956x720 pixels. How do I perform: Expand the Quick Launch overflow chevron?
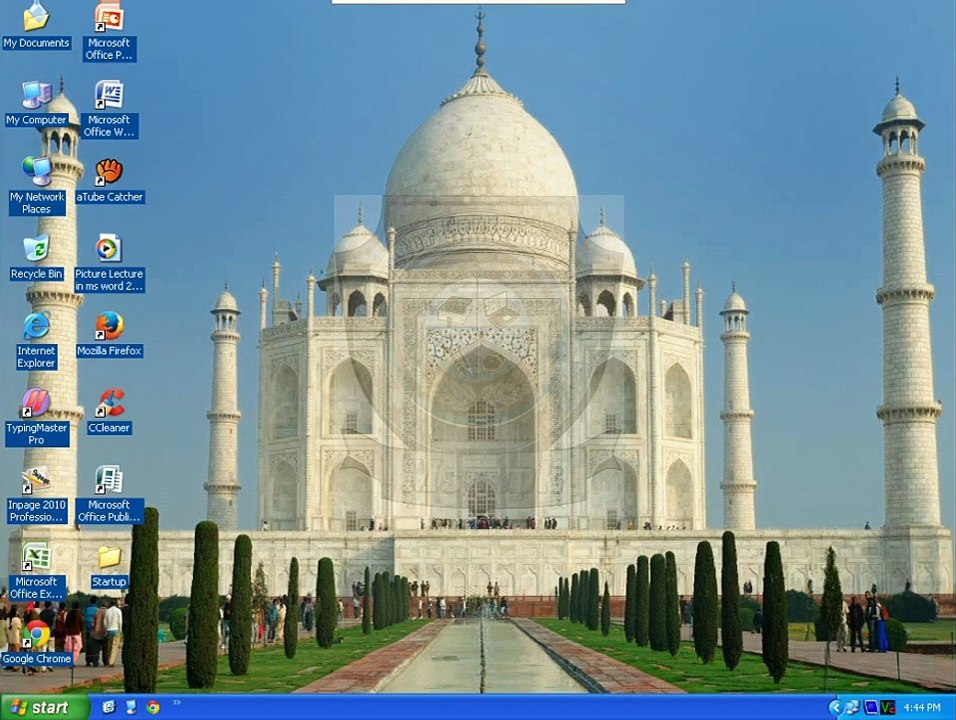point(176,703)
